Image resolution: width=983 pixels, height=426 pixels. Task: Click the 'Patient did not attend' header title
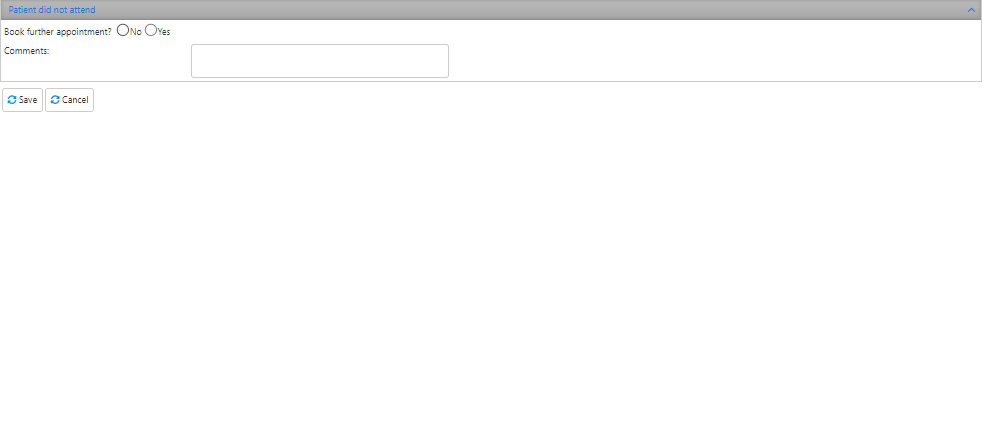[x=52, y=10]
